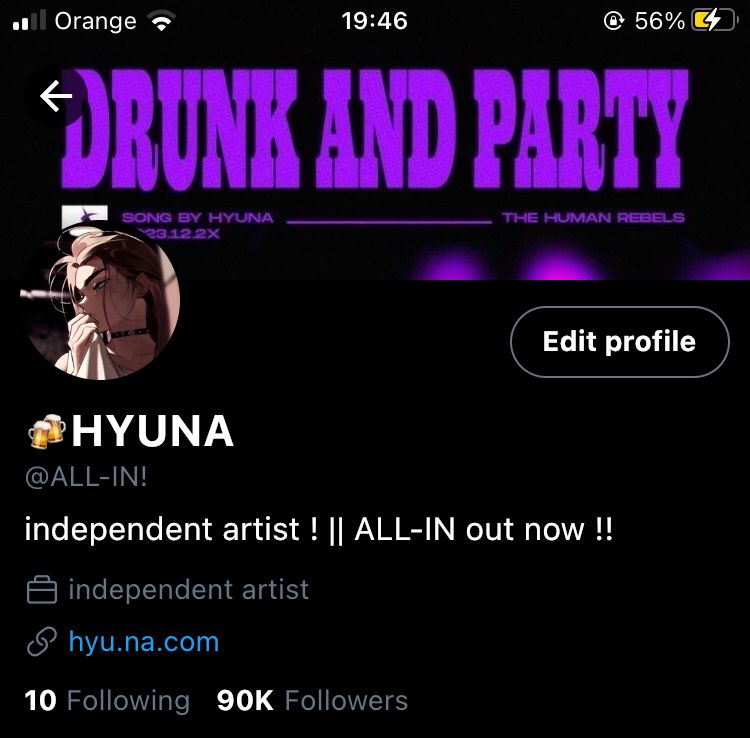Viewport: 750px width, 738px height.
Task: Click the briefcase icon beside independent artist
Action: (x=42, y=589)
